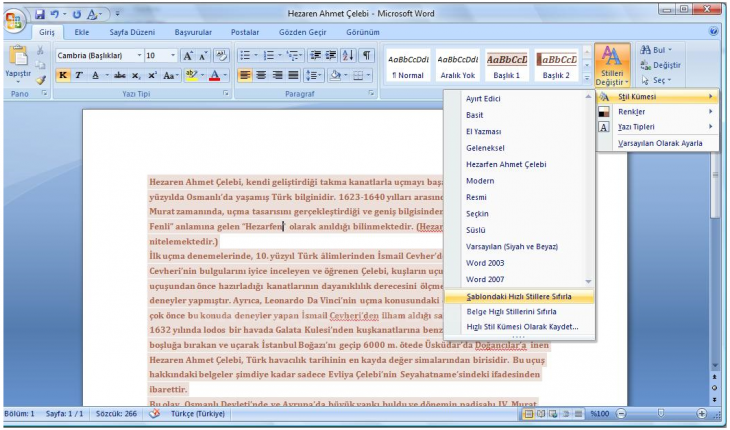Viewport: 730px width, 430px height.
Task: Zoom in with the plus button
Action: [702, 413]
